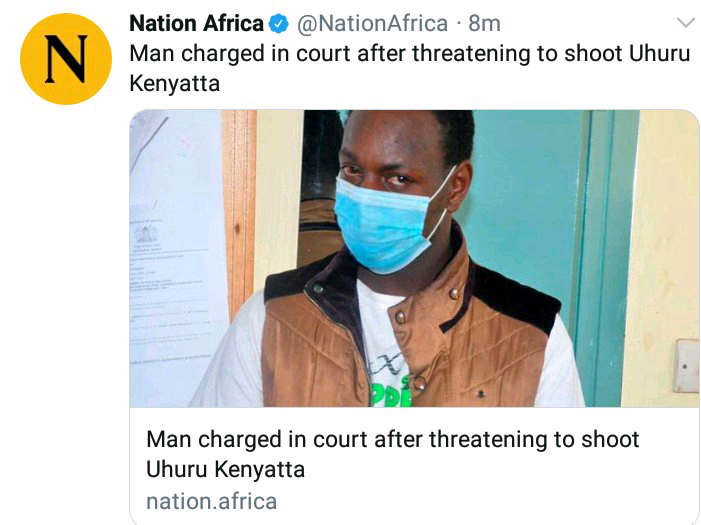This screenshot has width=701, height=525.
Task: Open the Nation Africa profile avatar
Action: point(66,59)
